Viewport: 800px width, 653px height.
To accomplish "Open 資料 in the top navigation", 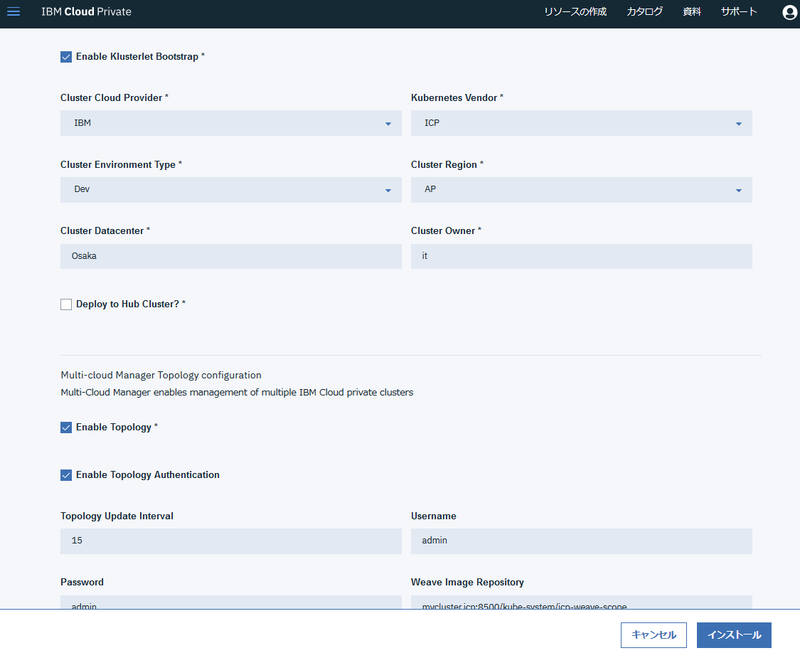I will pos(691,12).
